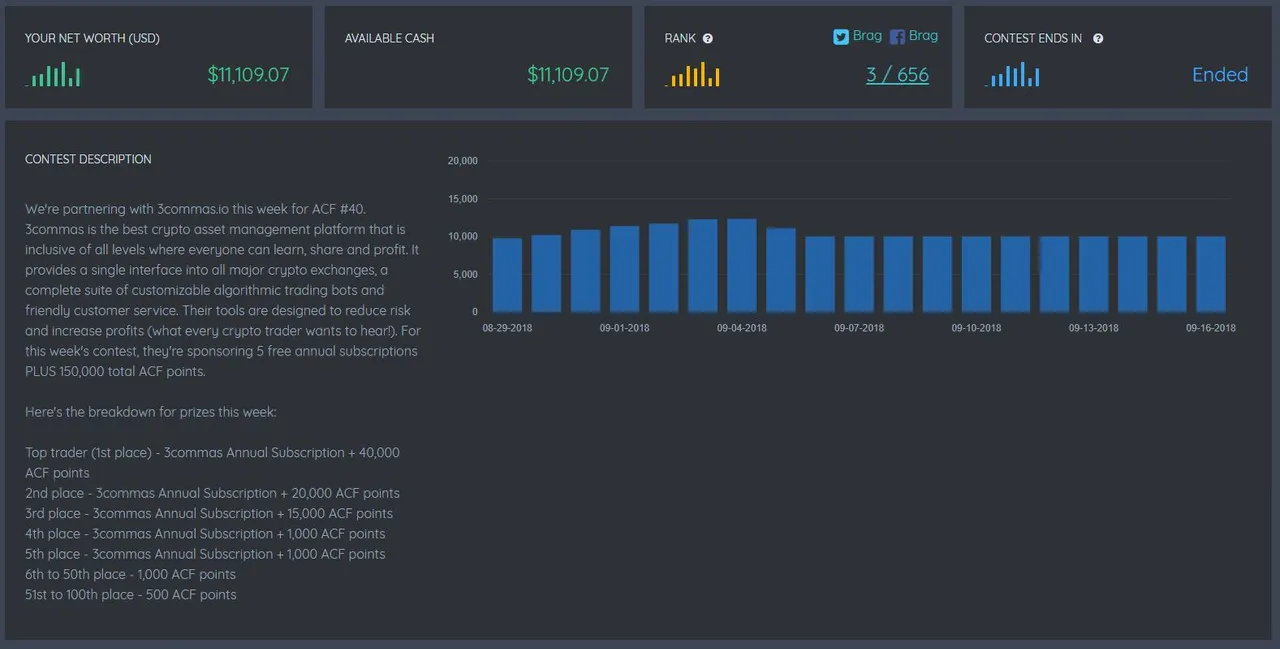The height and width of the screenshot is (649, 1280).
Task: Click the 09-13-2018 date label
Action: pos(1094,328)
